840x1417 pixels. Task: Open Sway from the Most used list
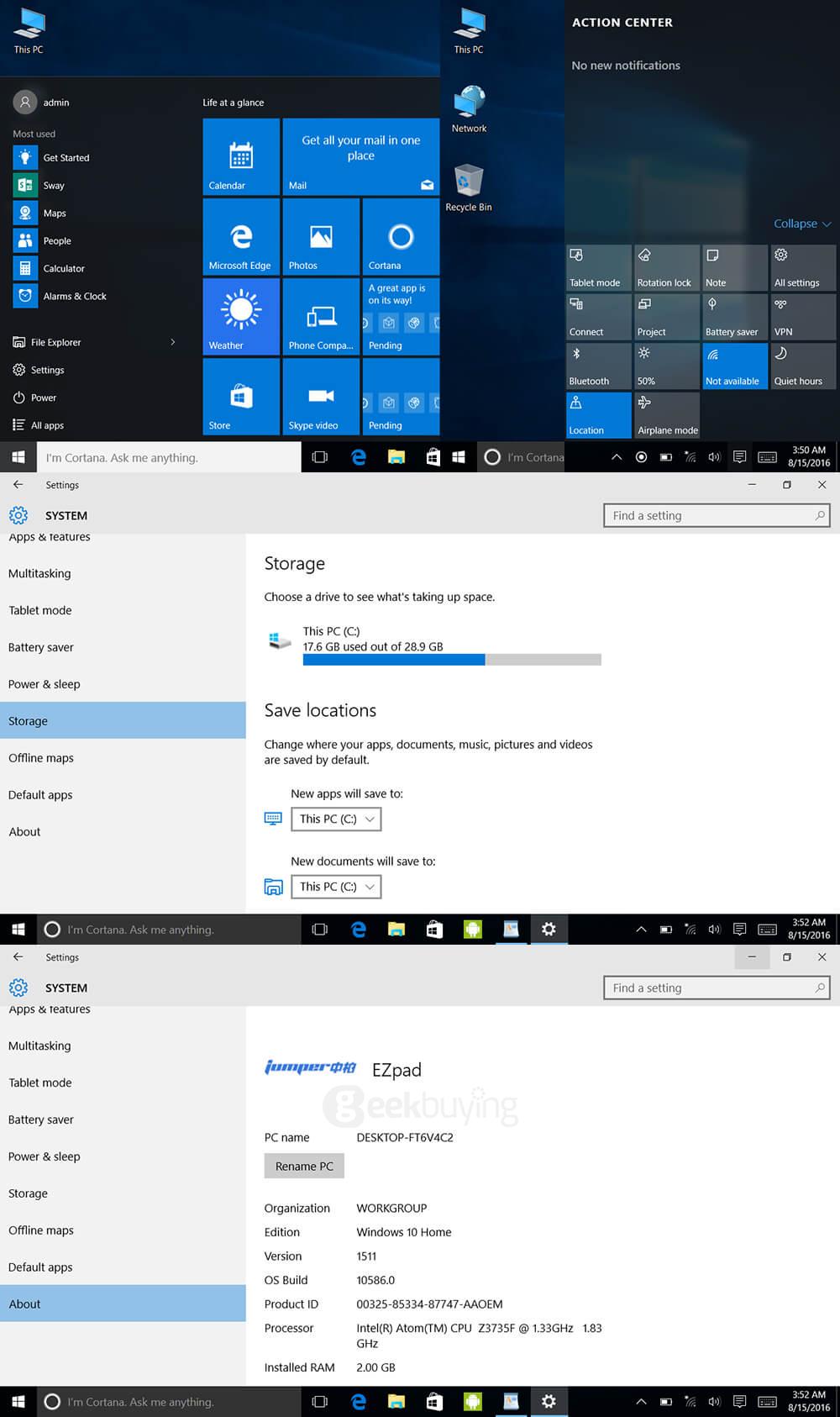click(x=53, y=186)
